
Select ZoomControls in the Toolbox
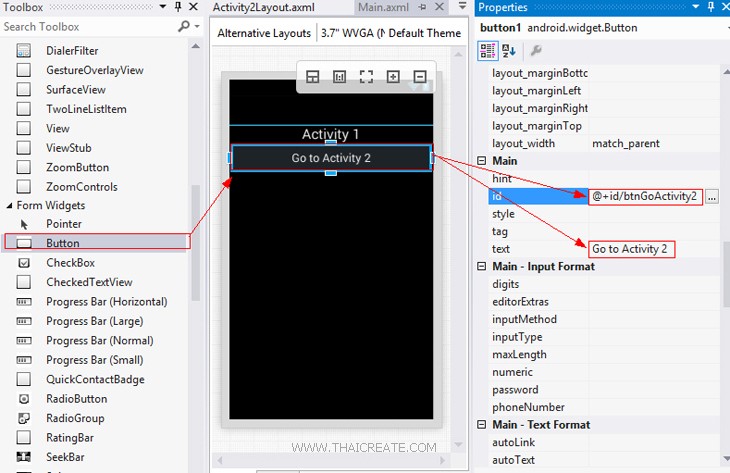81,187
